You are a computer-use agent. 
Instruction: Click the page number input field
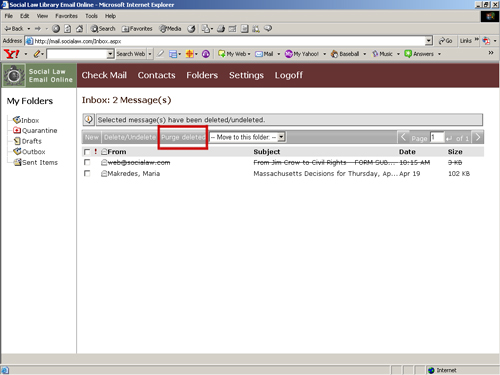pyautogui.click(x=437, y=137)
